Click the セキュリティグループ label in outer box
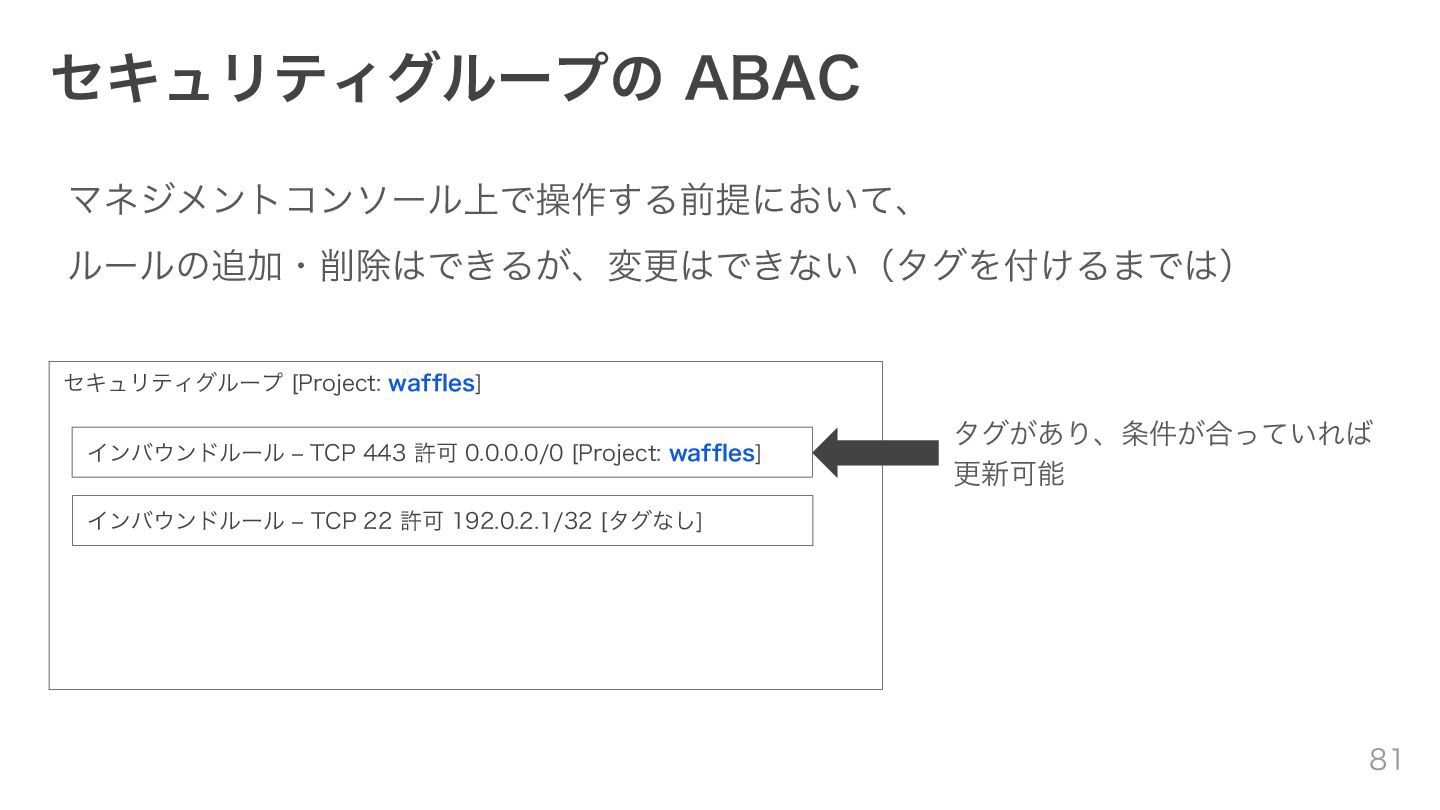This screenshot has width=1440, height=810. [173, 383]
